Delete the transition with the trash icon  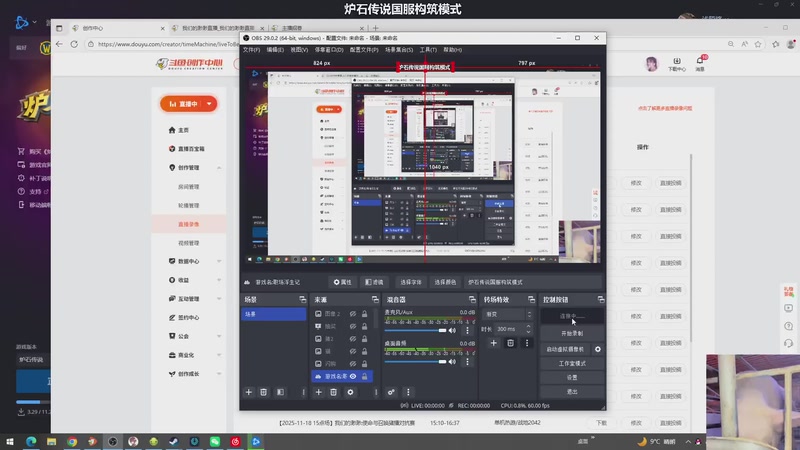tap(510, 343)
